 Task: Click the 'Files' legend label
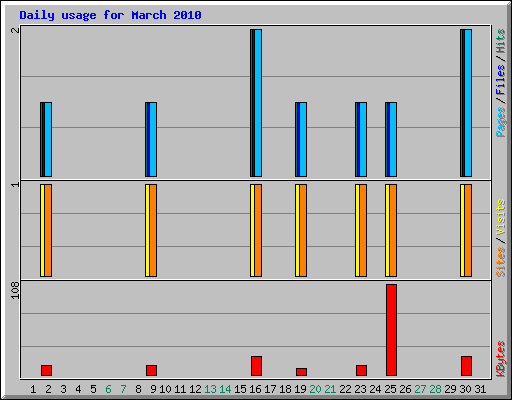tap(500, 80)
